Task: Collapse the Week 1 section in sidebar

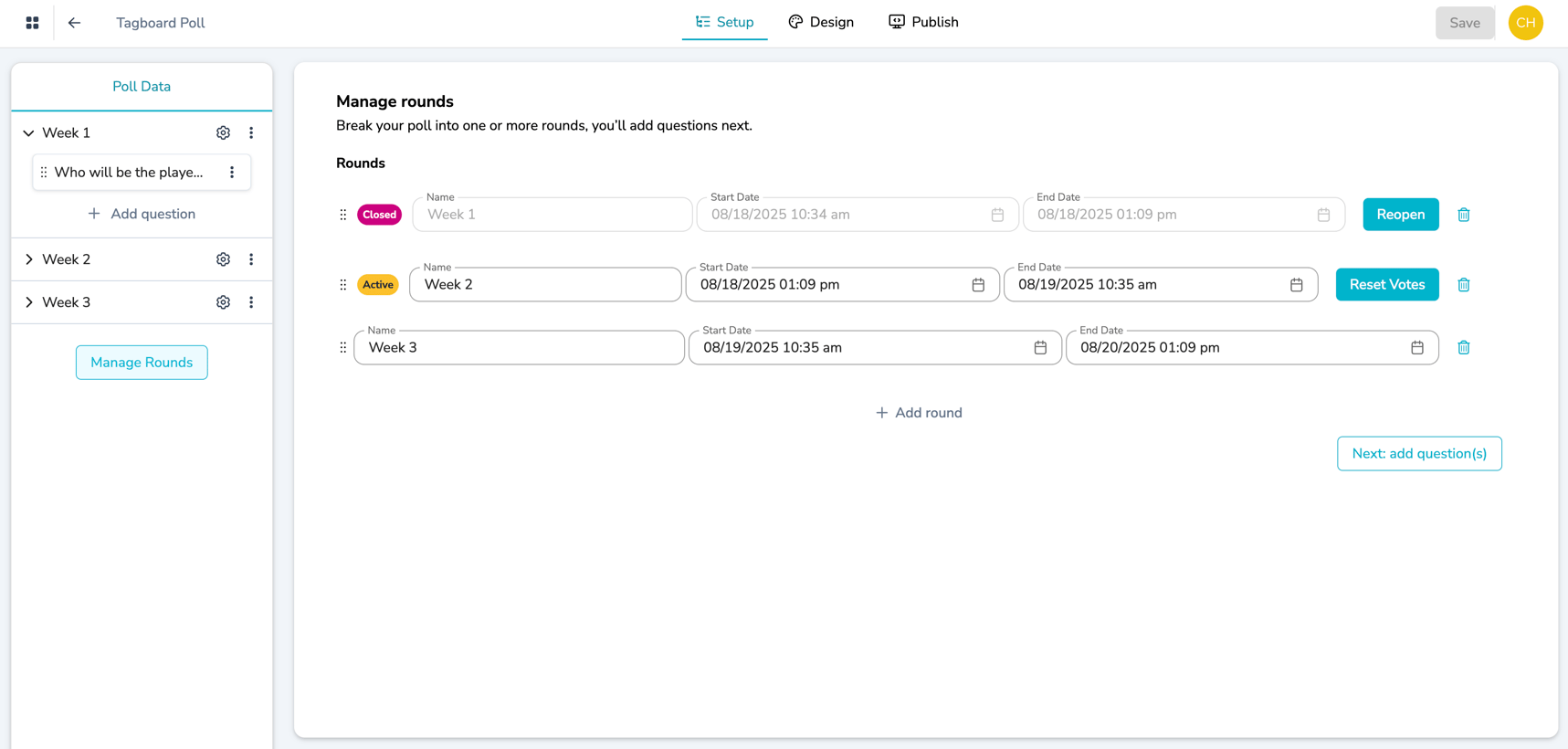Action: coord(29,133)
